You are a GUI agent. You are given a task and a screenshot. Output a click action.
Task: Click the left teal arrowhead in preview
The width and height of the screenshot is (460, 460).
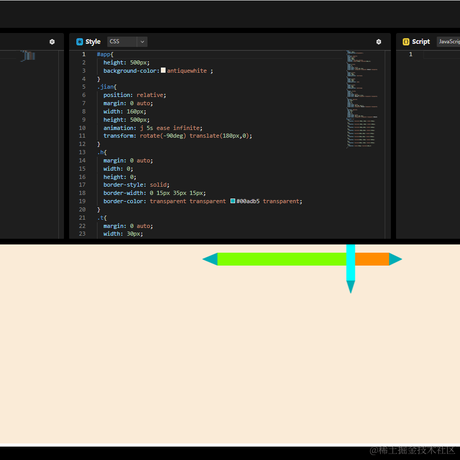[210, 259]
